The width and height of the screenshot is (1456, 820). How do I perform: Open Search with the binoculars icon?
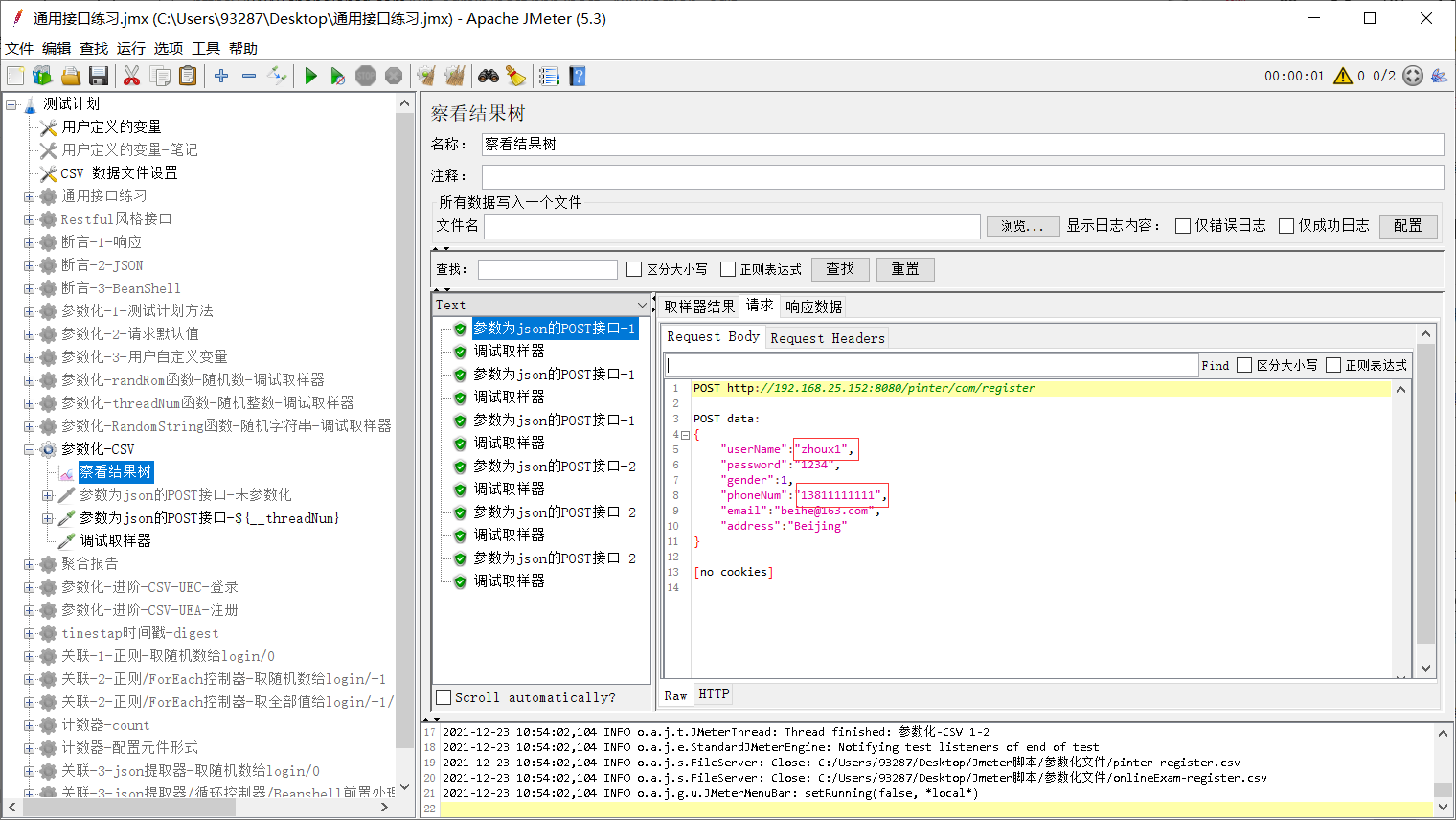point(489,76)
